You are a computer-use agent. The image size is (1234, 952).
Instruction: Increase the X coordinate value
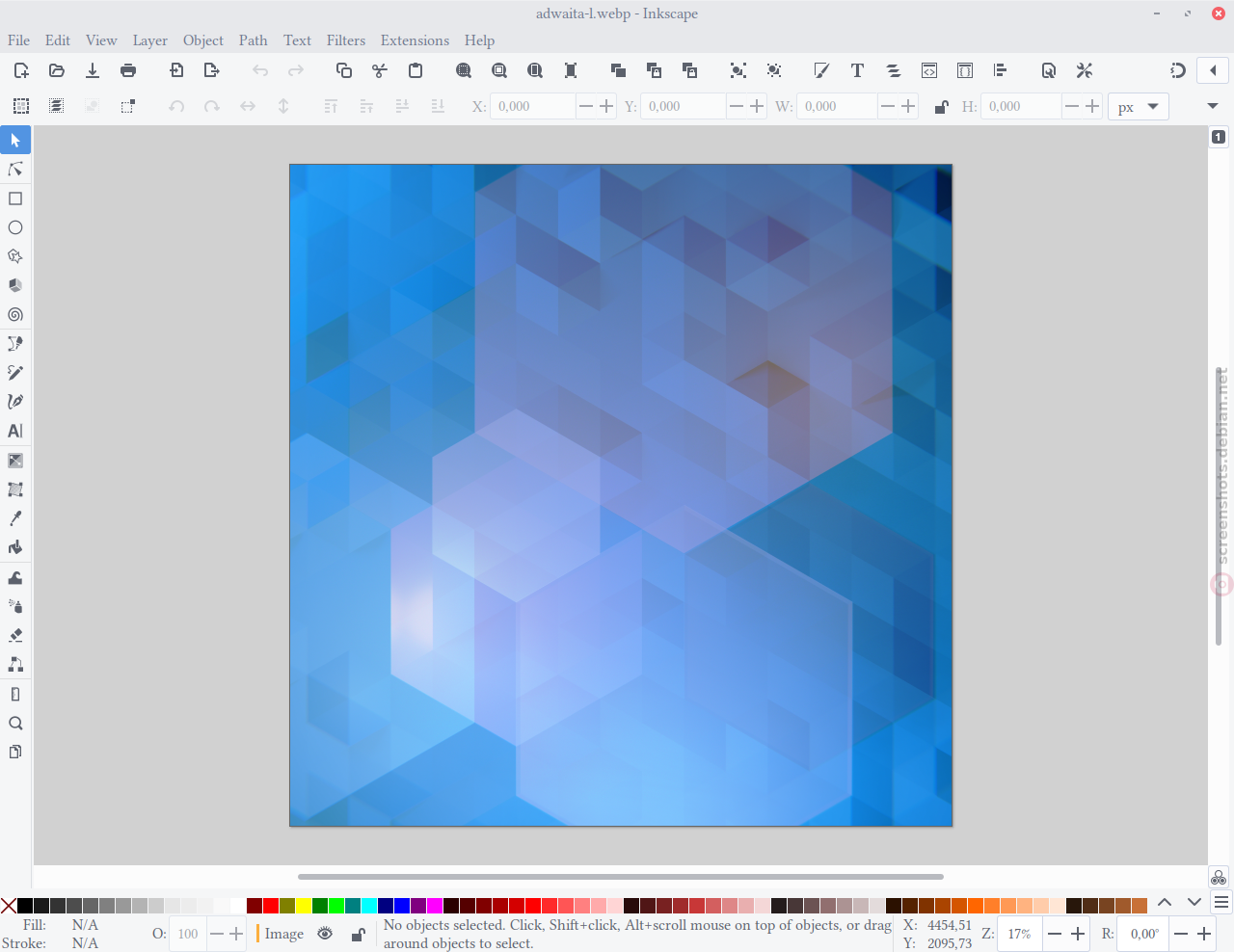tap(606, 106)
